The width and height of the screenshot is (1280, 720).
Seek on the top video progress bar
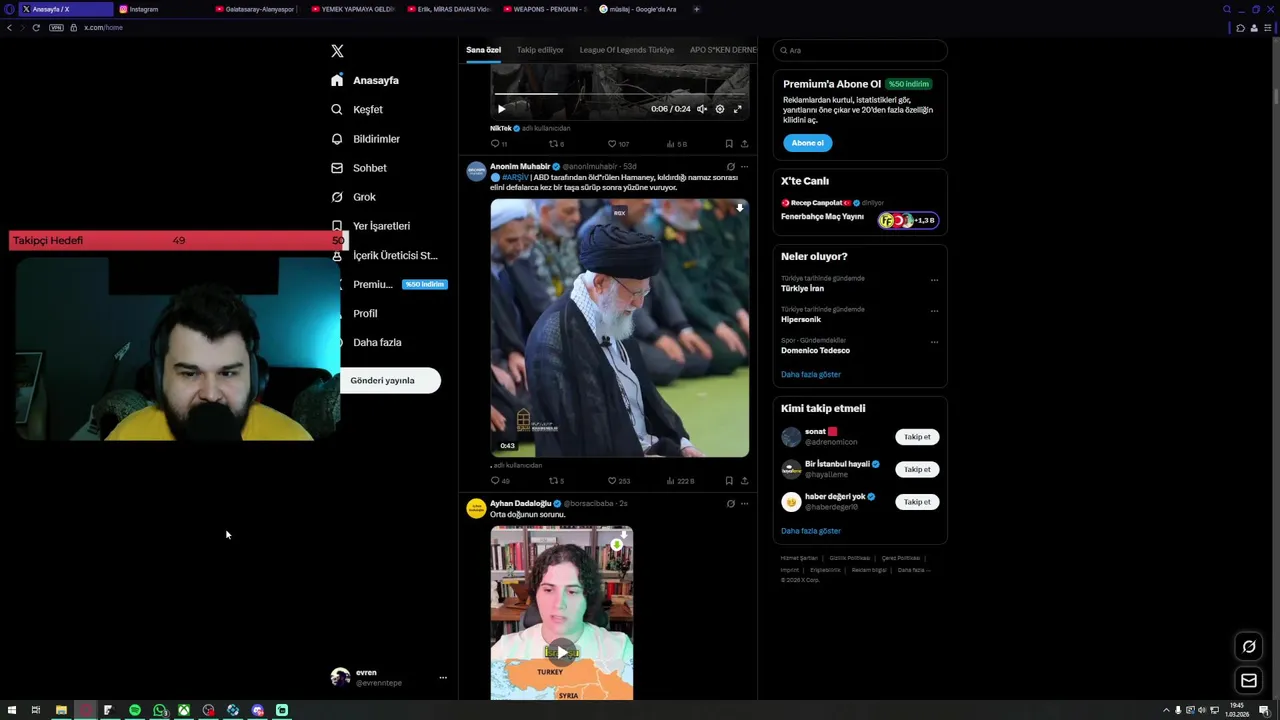tap(619, 94)
